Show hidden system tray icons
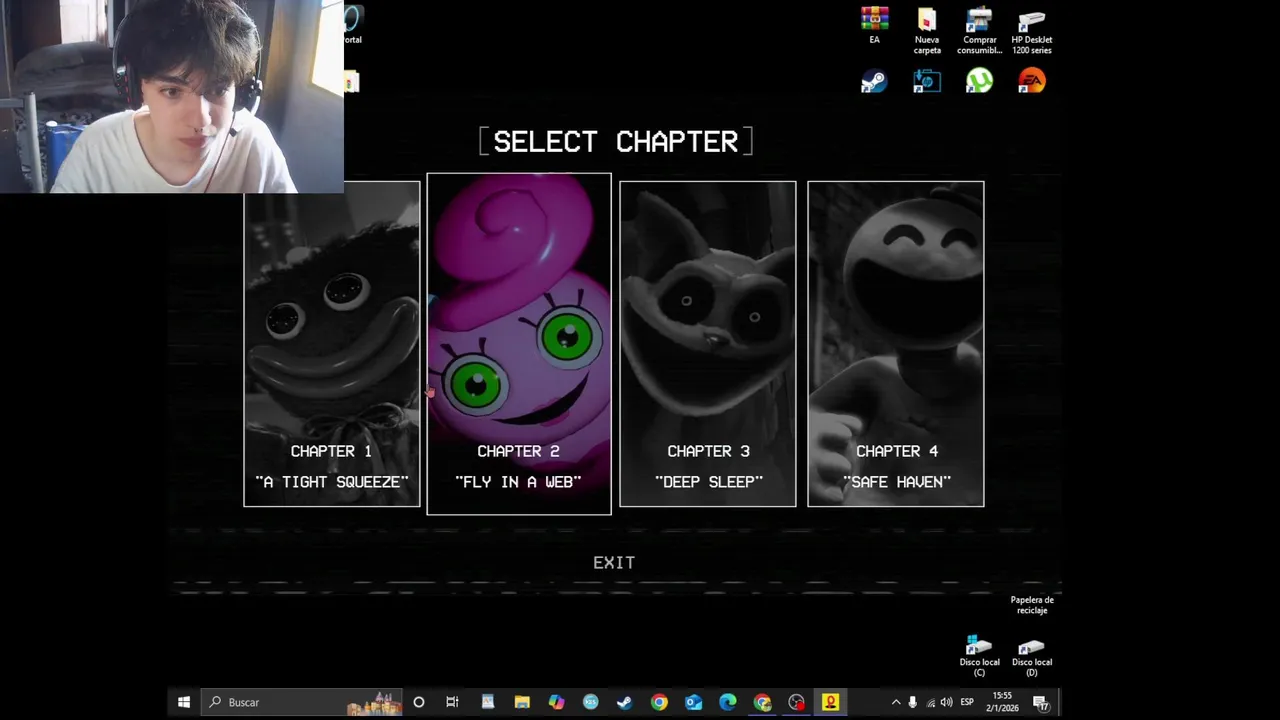The image size is (1280, 720). coord(896,702)
